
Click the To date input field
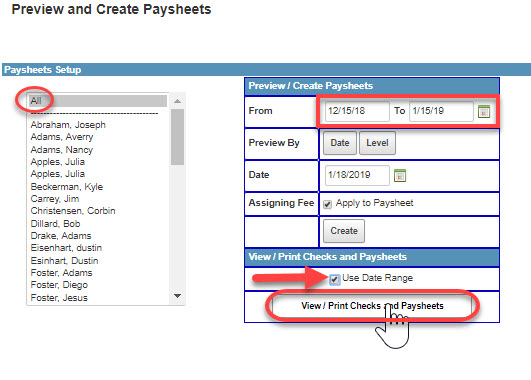441,111
